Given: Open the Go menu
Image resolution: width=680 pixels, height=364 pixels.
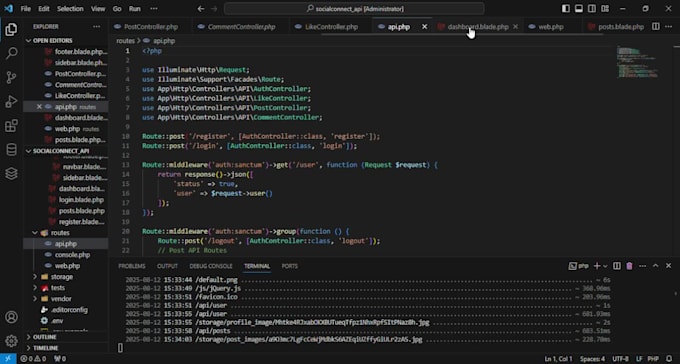Looking at the screenshot, I should 117,9.
